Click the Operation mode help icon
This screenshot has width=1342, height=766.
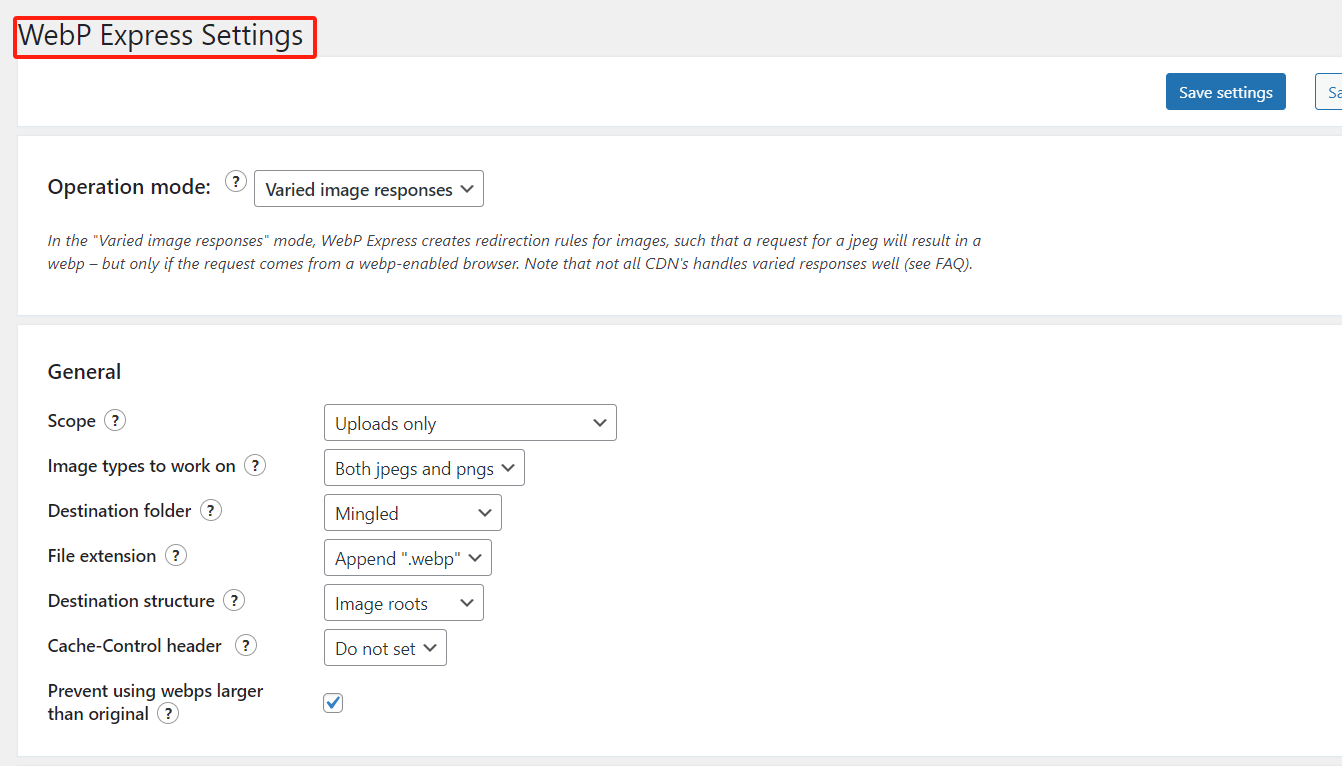point(236,181)
